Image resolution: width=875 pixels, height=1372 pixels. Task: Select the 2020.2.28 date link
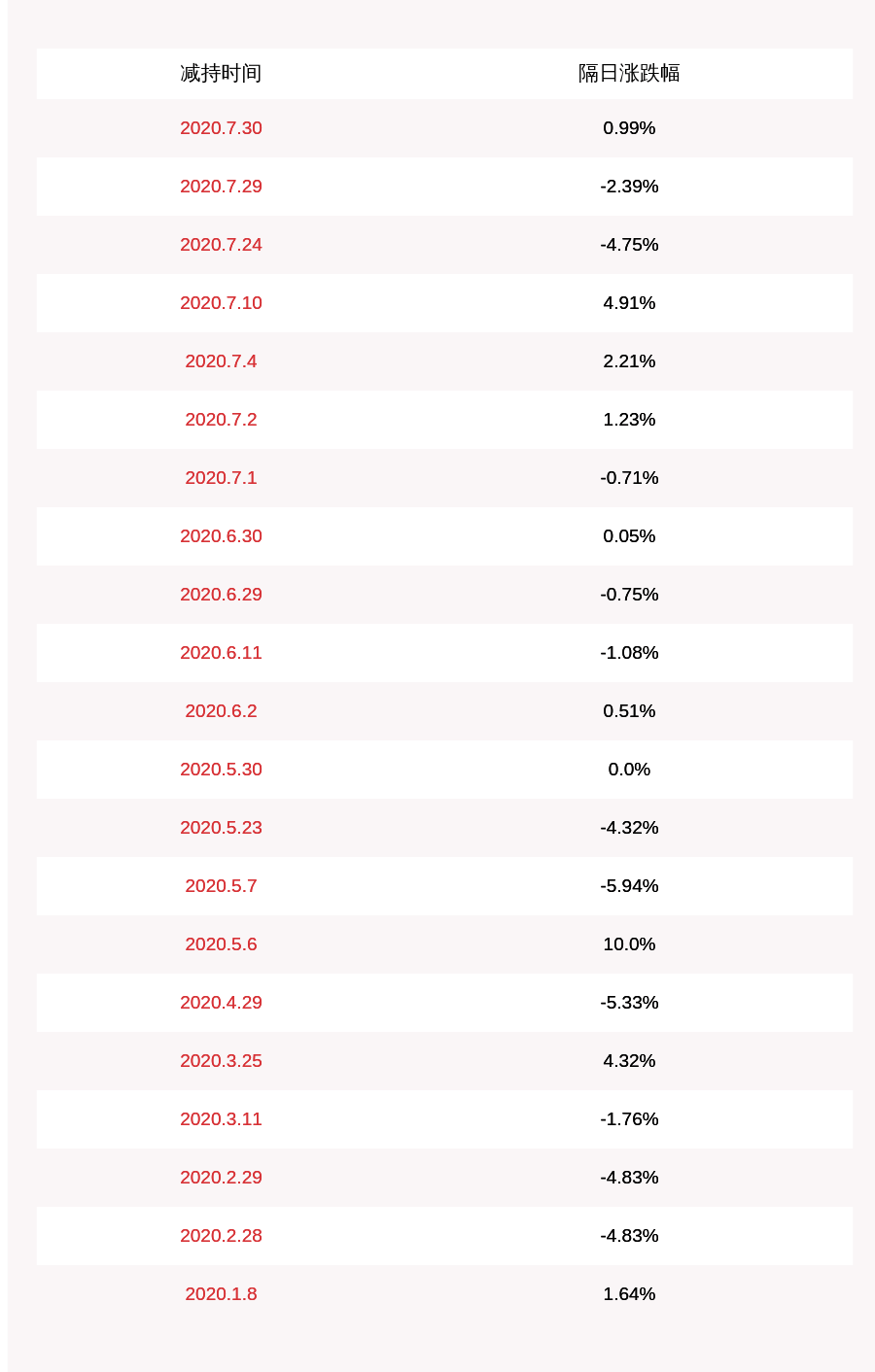click(x=221, y=1236)
